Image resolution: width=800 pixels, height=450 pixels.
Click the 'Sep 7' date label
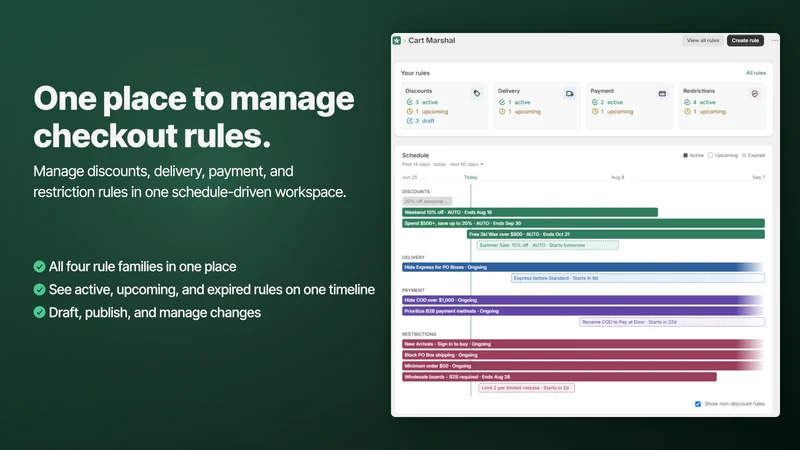pyautogui.click(x=758, y=177)
